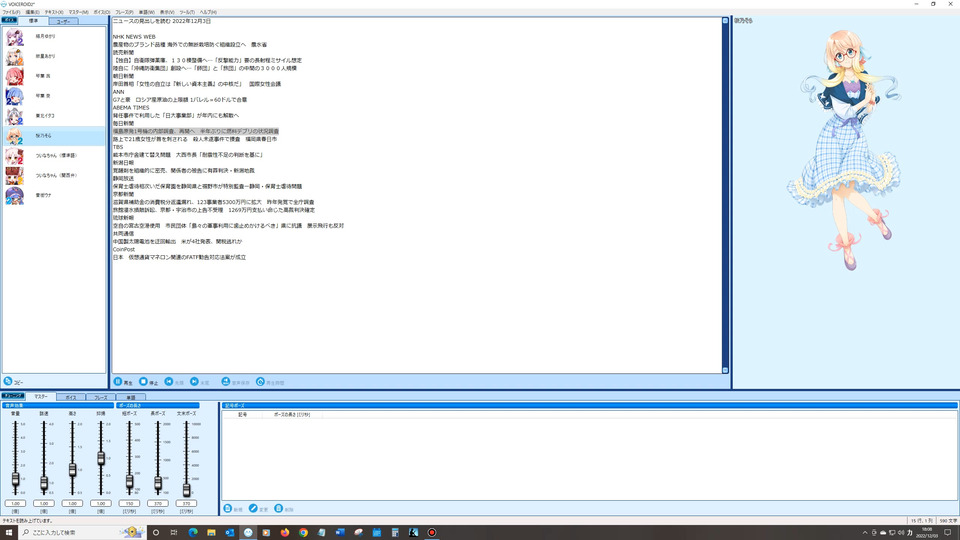This screenshot has height=540, width=960.
Task: Launch Microsoft Edge from the taskbar
Action: (x=193, y=532)
